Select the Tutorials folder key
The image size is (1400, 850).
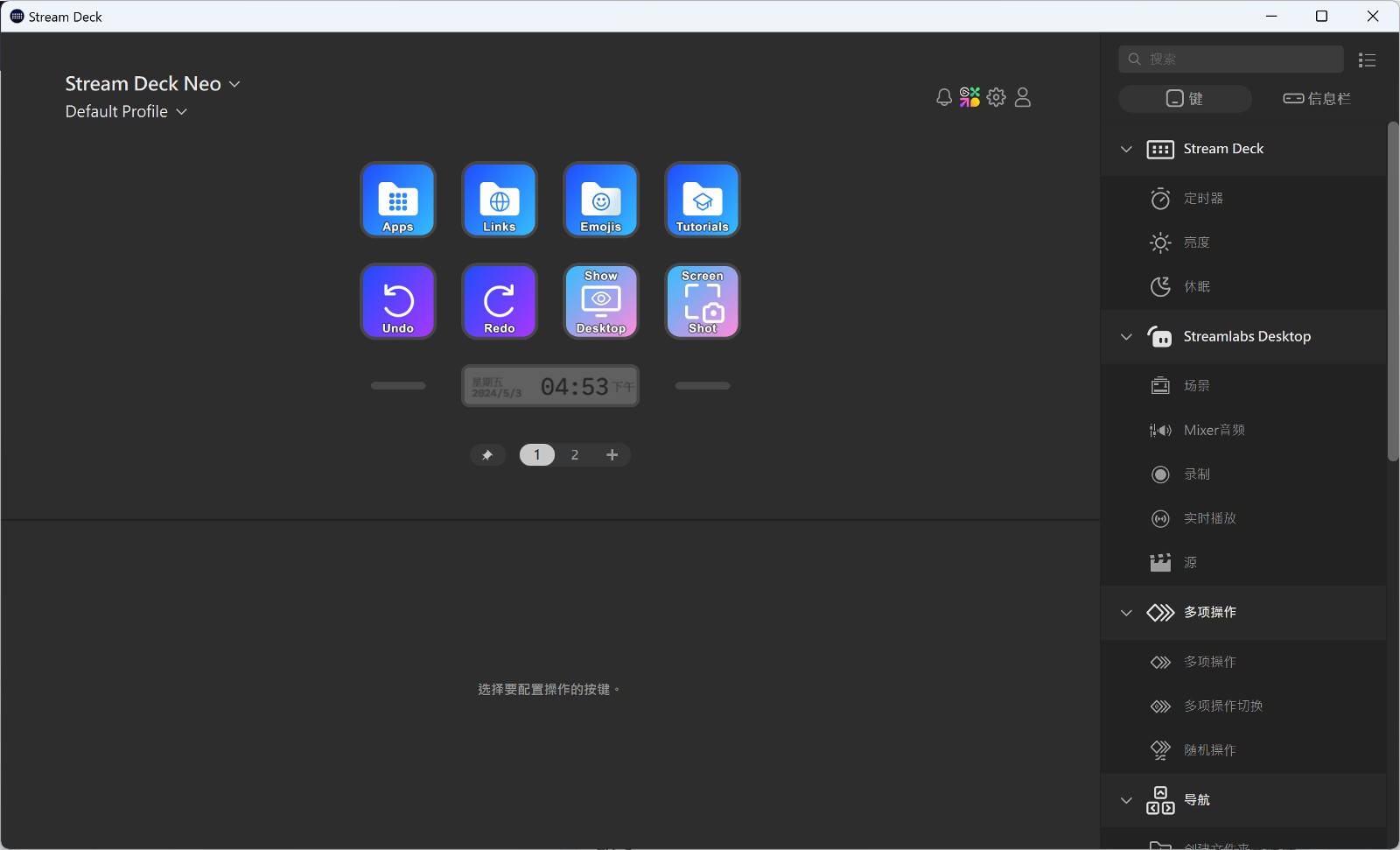coord(703,200)
